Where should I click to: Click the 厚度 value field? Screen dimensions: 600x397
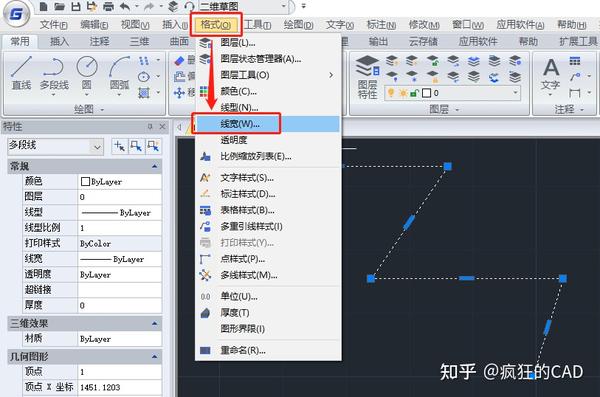click(x=119, y=306)
